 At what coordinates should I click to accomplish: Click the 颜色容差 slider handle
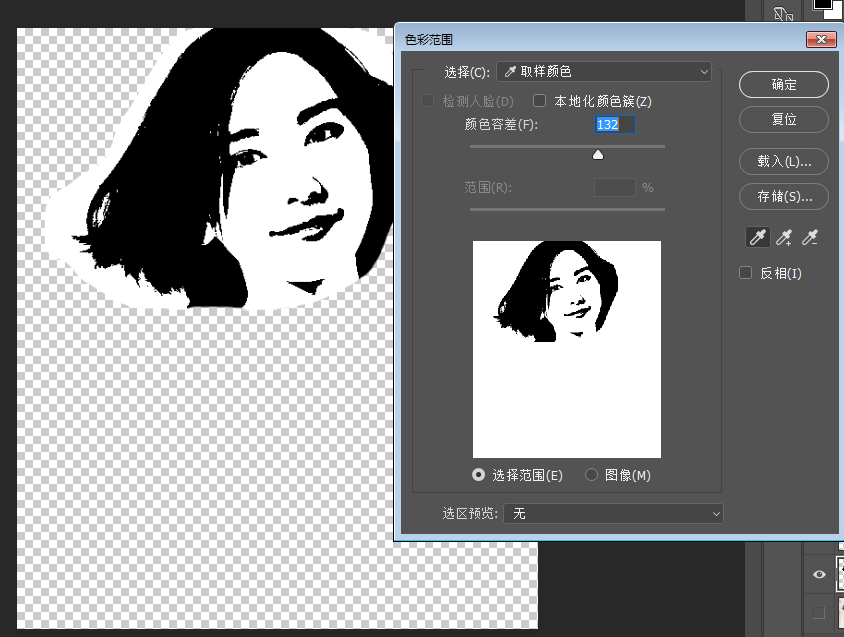coord(598,155)
